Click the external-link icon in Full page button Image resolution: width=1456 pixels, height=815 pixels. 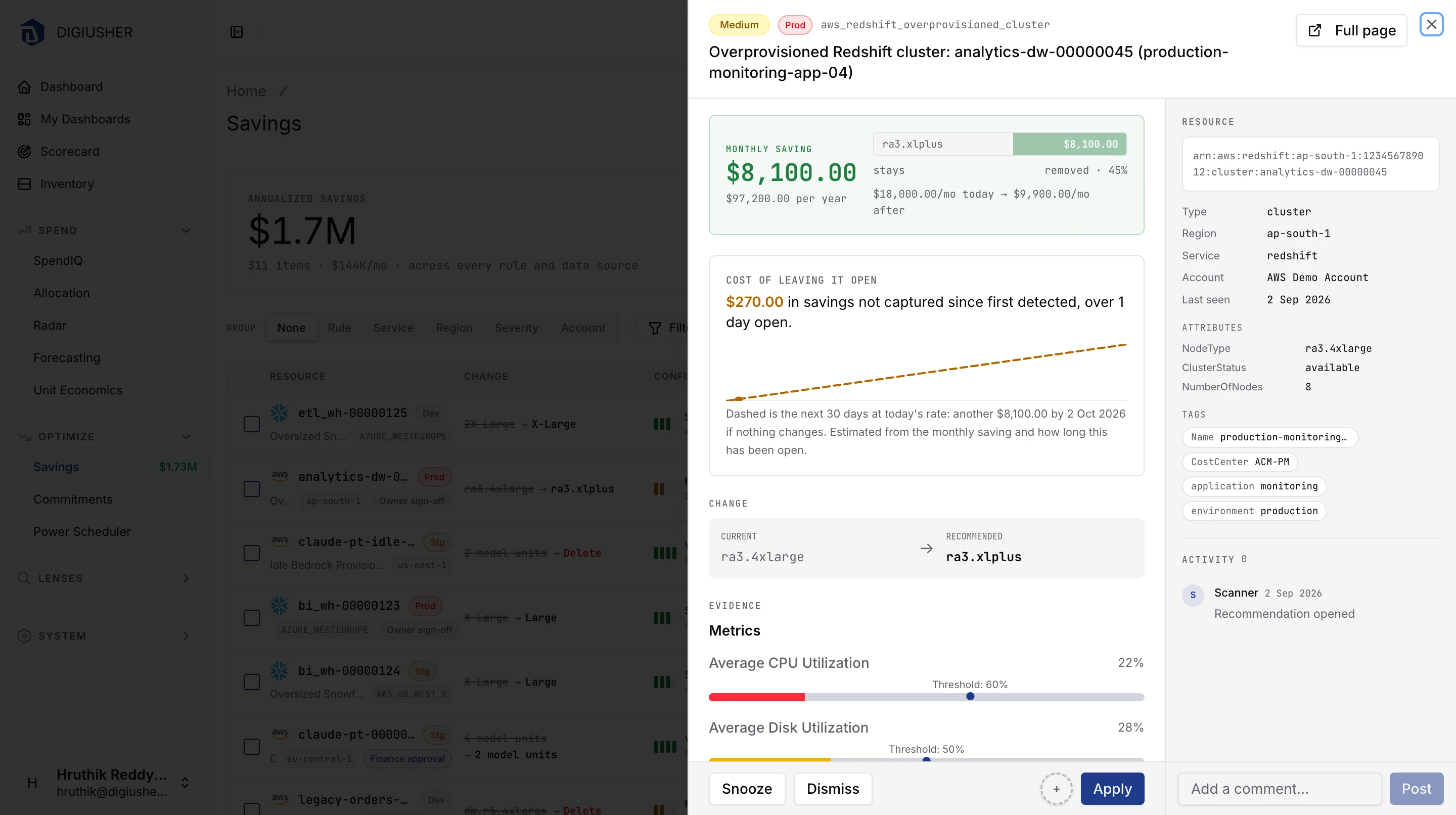pos(1314,30)
